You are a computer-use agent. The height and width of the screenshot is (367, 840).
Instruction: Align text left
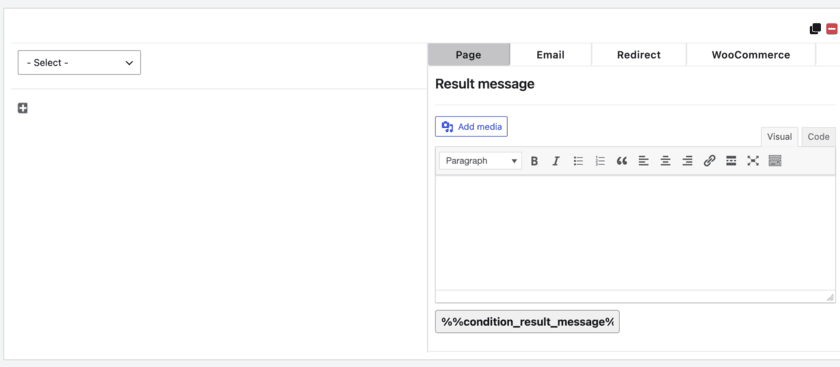pyautogui.click(x=643, y=161)
